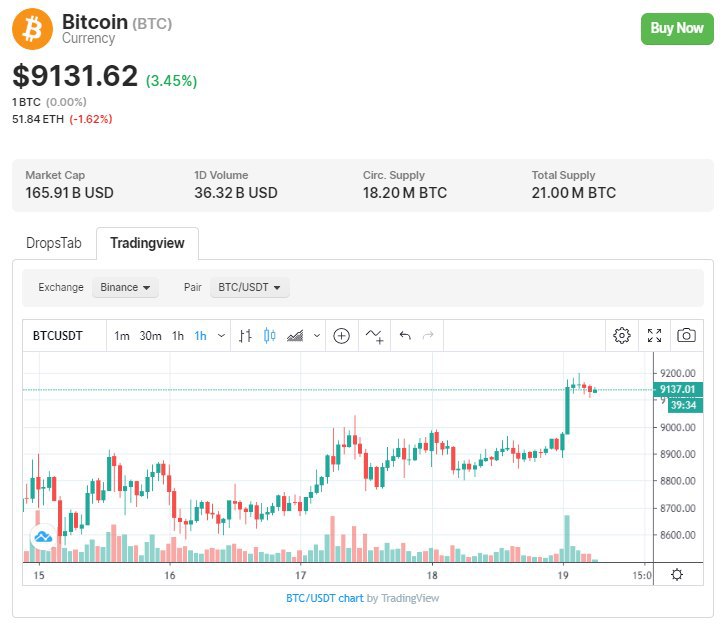Click the Compare or add symbol icon

[x=341, y=336]
